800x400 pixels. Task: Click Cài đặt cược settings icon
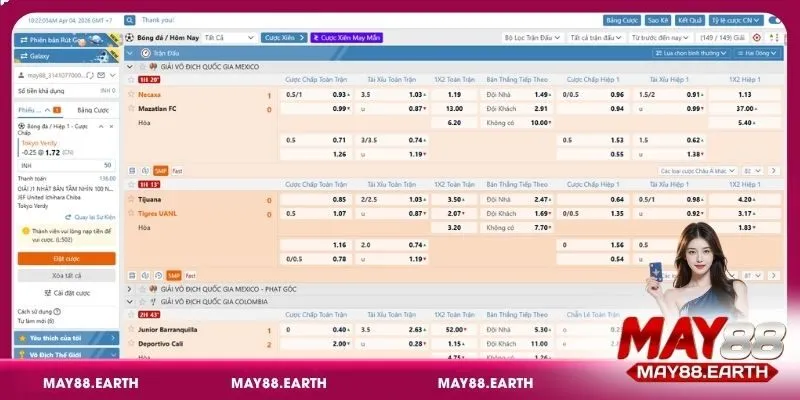point(45,293)
